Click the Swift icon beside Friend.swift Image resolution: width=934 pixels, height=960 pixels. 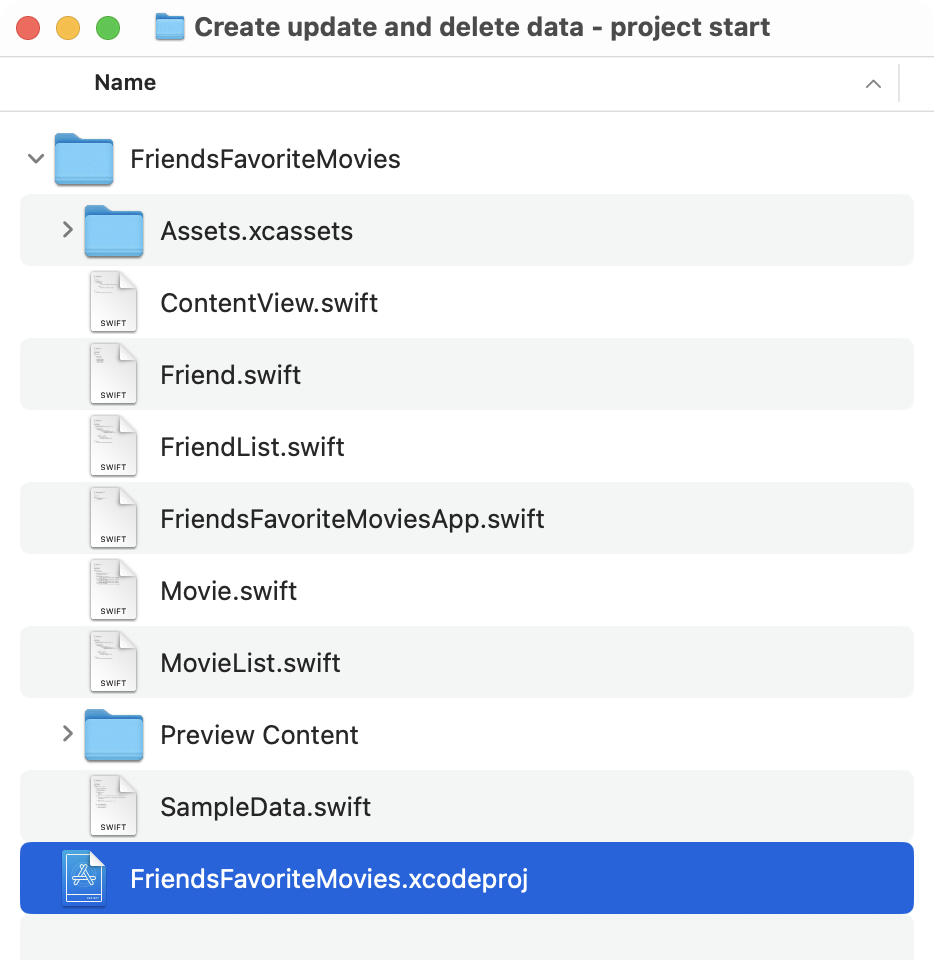pyautogui.click(x=113, y=374)
